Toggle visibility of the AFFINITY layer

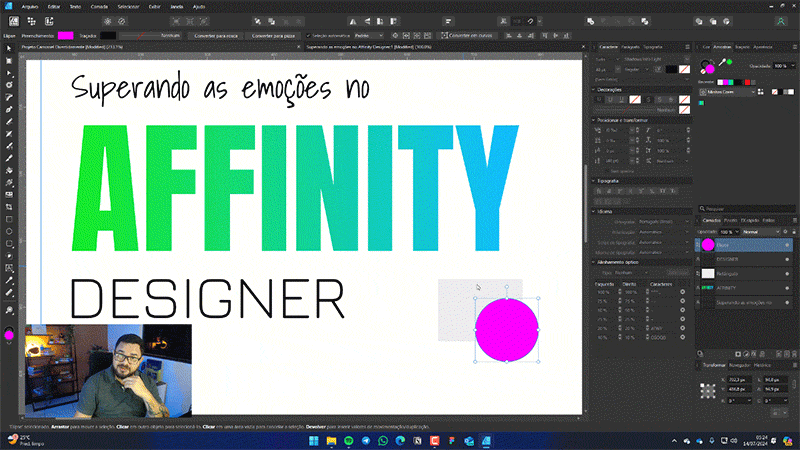click(787, 288)
